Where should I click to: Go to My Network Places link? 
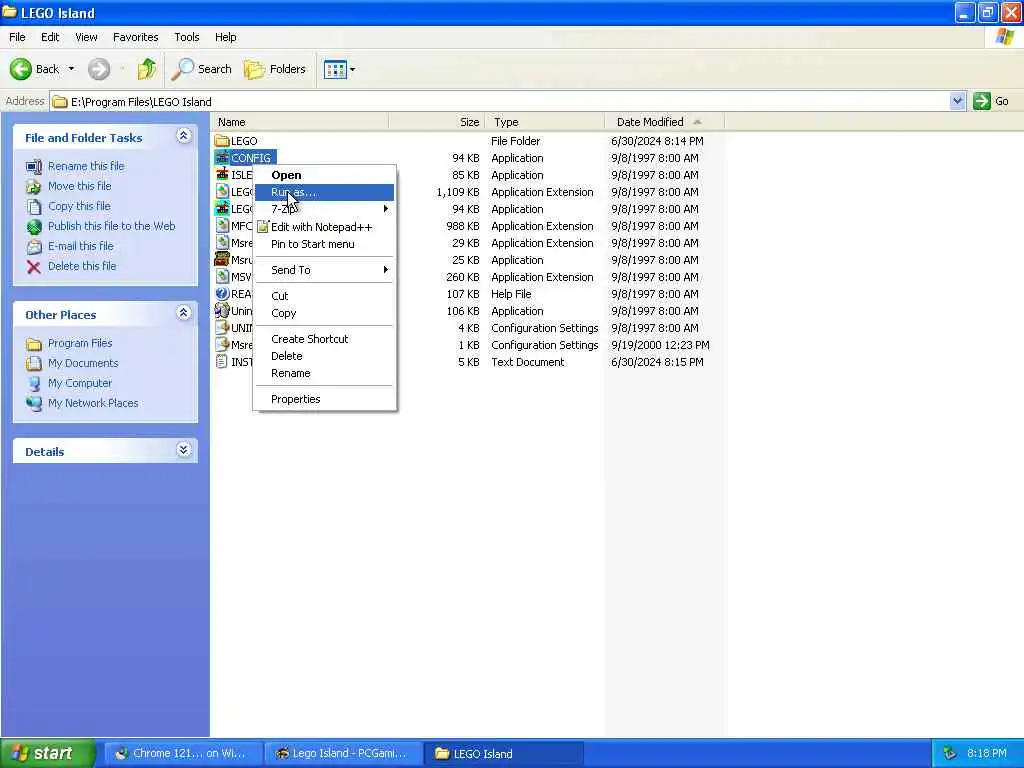[x=93, y=403]
